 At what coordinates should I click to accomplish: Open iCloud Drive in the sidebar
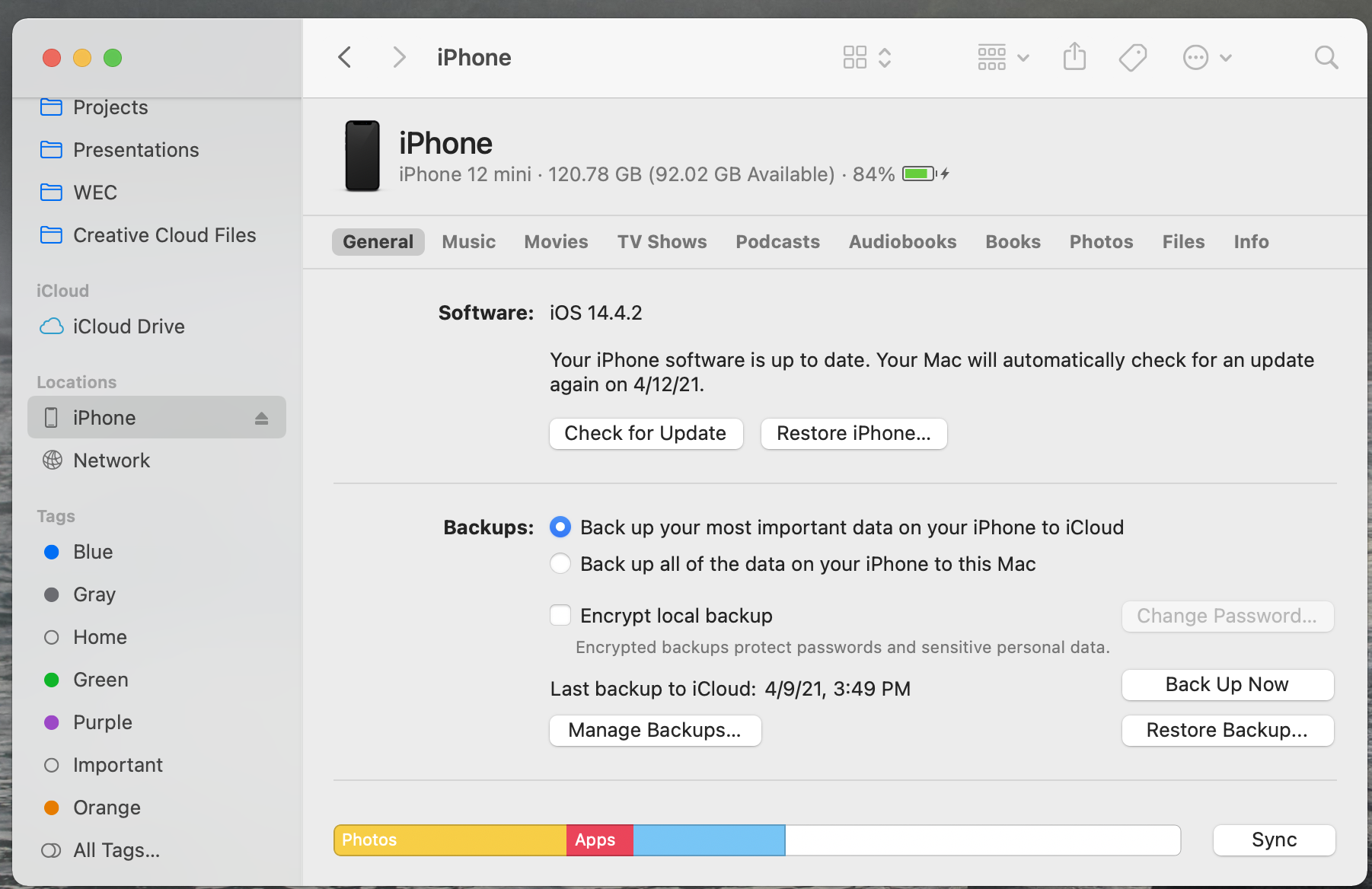pyautogui.click(x=157, y=327)
